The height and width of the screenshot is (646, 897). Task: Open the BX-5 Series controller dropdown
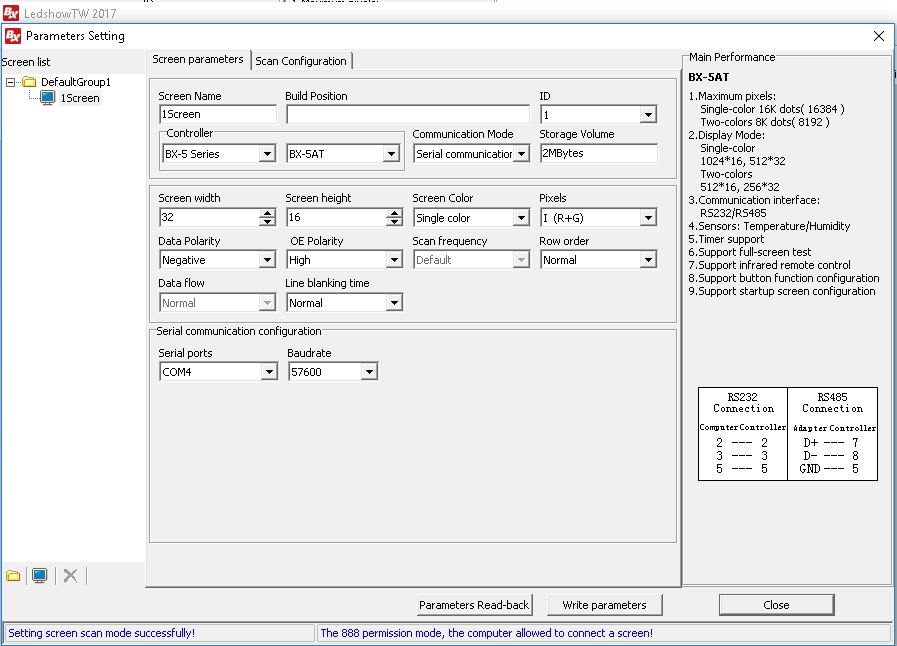[267, 154]
